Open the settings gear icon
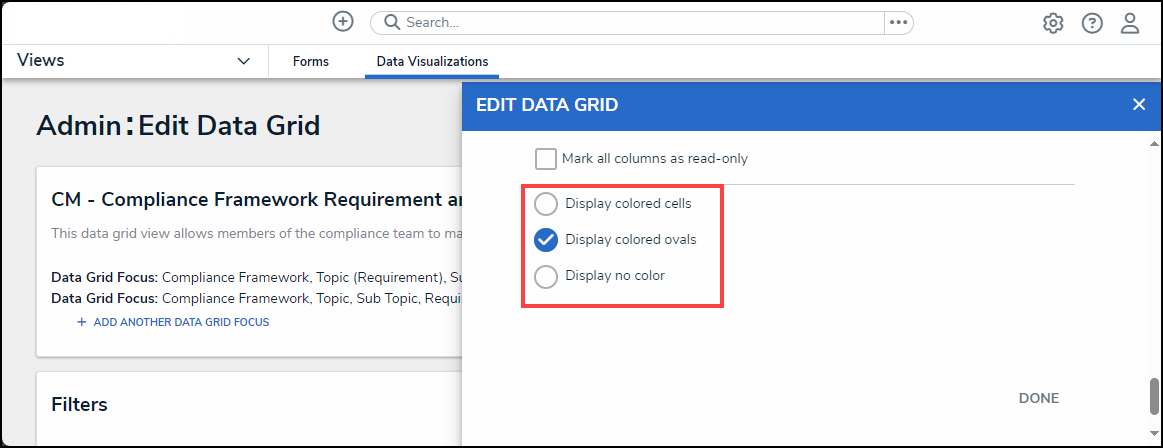This screenshot has height=448, width=1163. tap(1053, 23)
